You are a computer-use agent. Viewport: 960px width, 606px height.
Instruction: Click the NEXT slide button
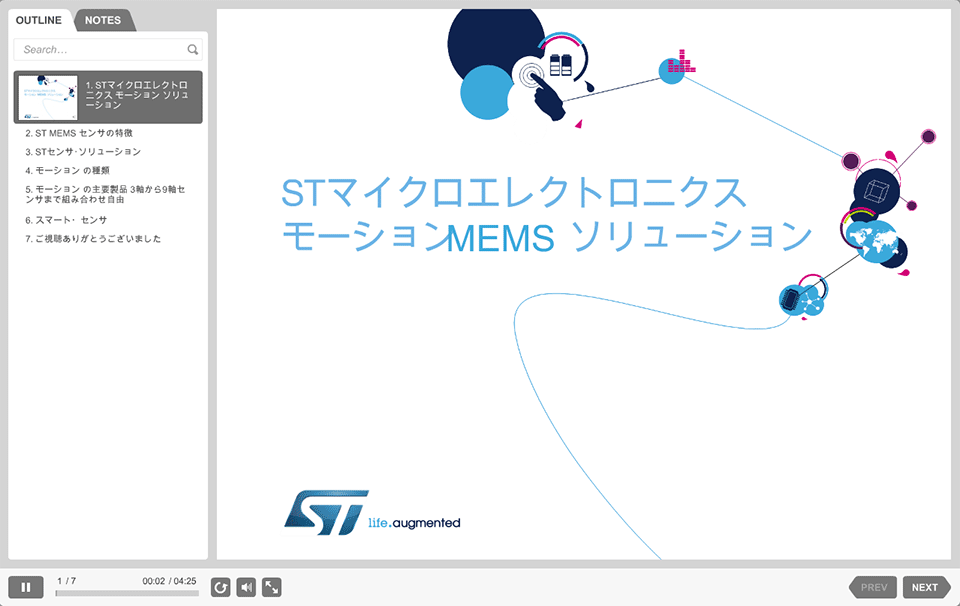tap(926, 587)
